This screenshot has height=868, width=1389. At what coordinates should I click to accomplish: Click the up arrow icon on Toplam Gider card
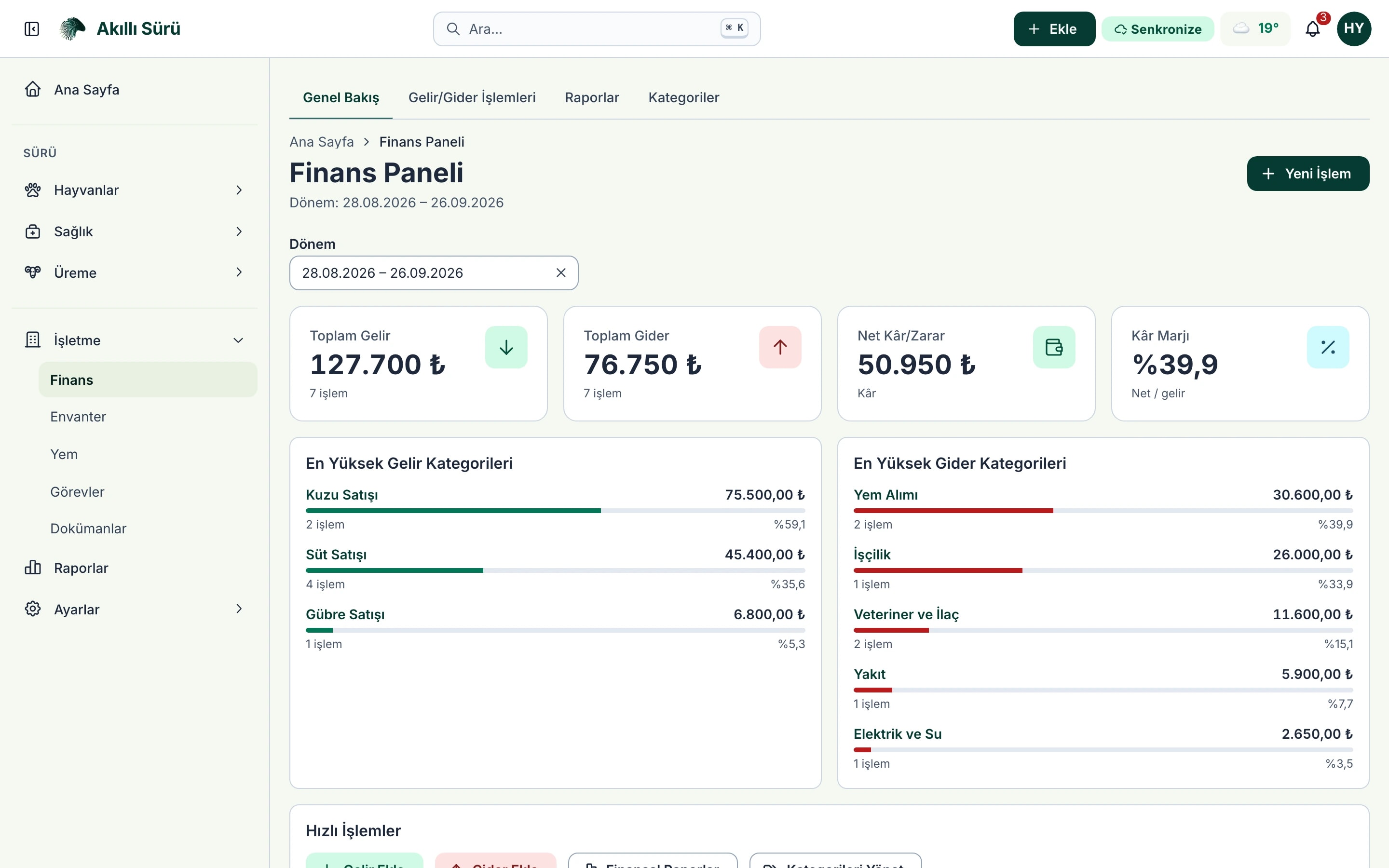(779, 347)
